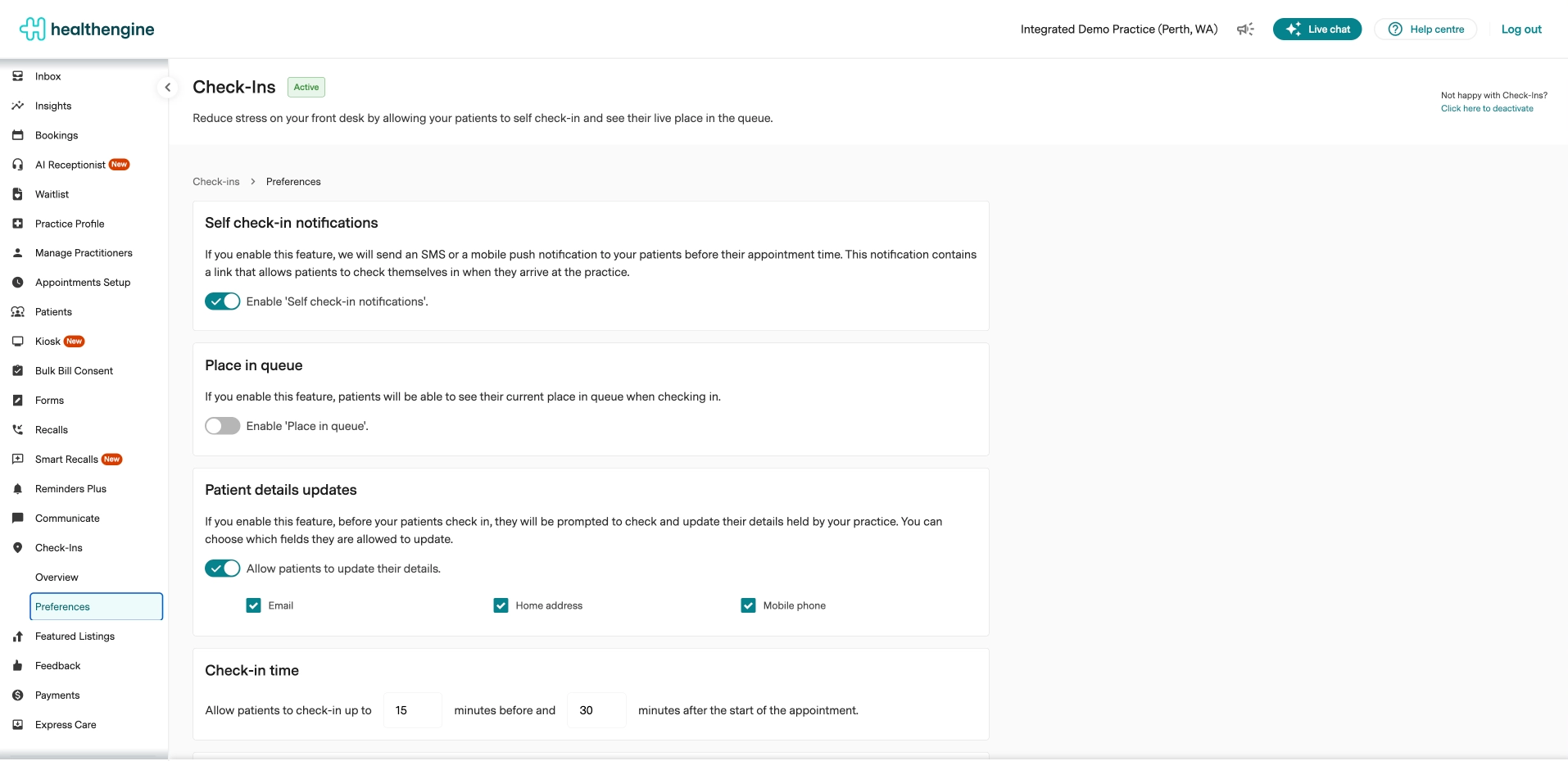
Task: Click 'Click here to deactivate' link
Action: tap(1487, 108)
